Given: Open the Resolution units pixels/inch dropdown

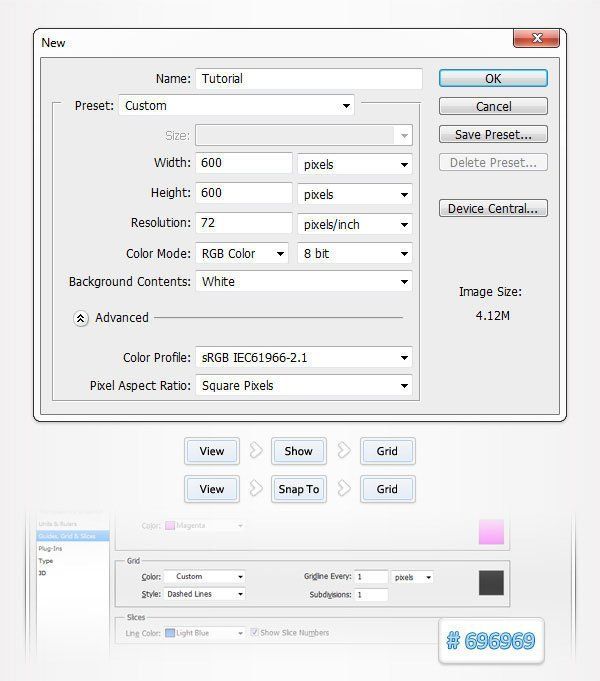Looking at the screenshot, I should point(355,225).
